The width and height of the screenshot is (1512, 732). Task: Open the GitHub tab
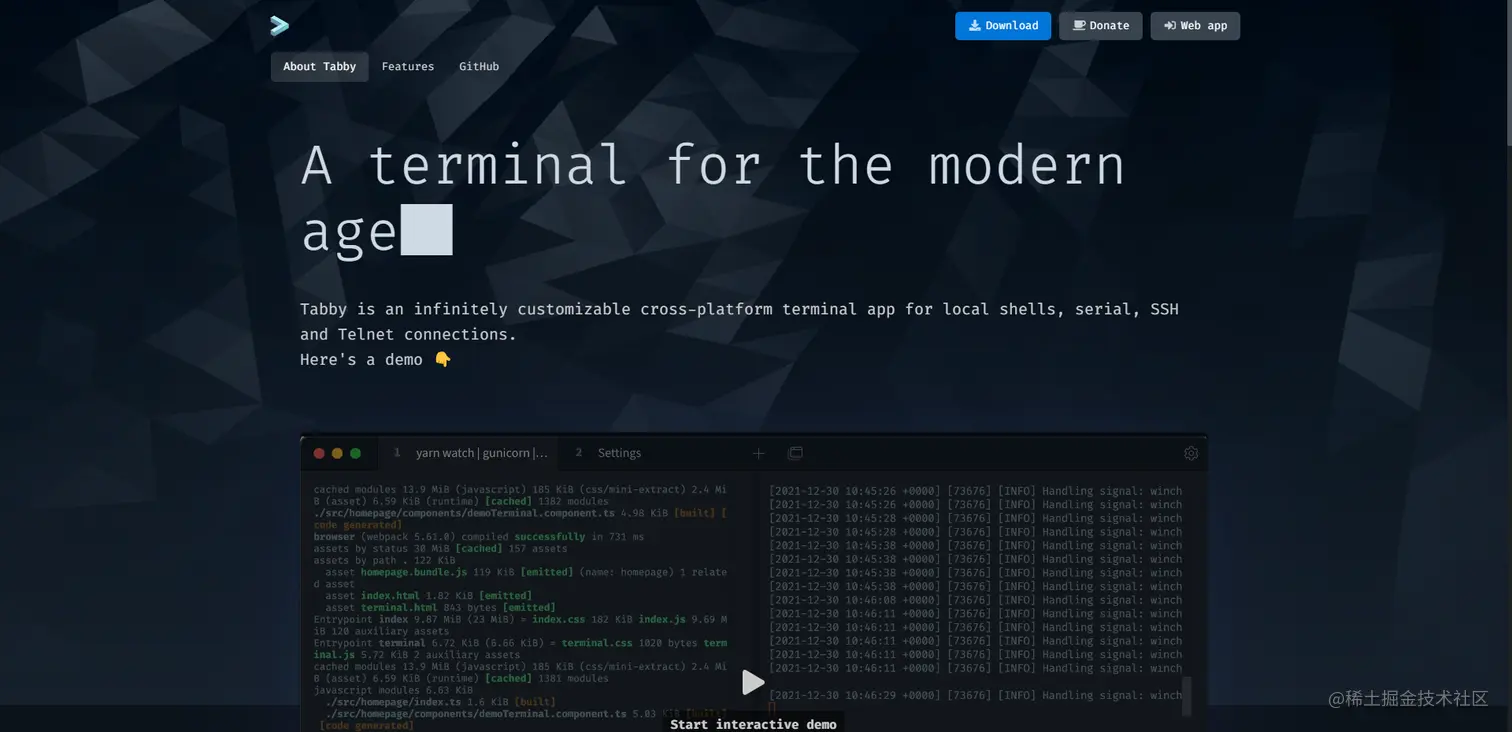479,67
